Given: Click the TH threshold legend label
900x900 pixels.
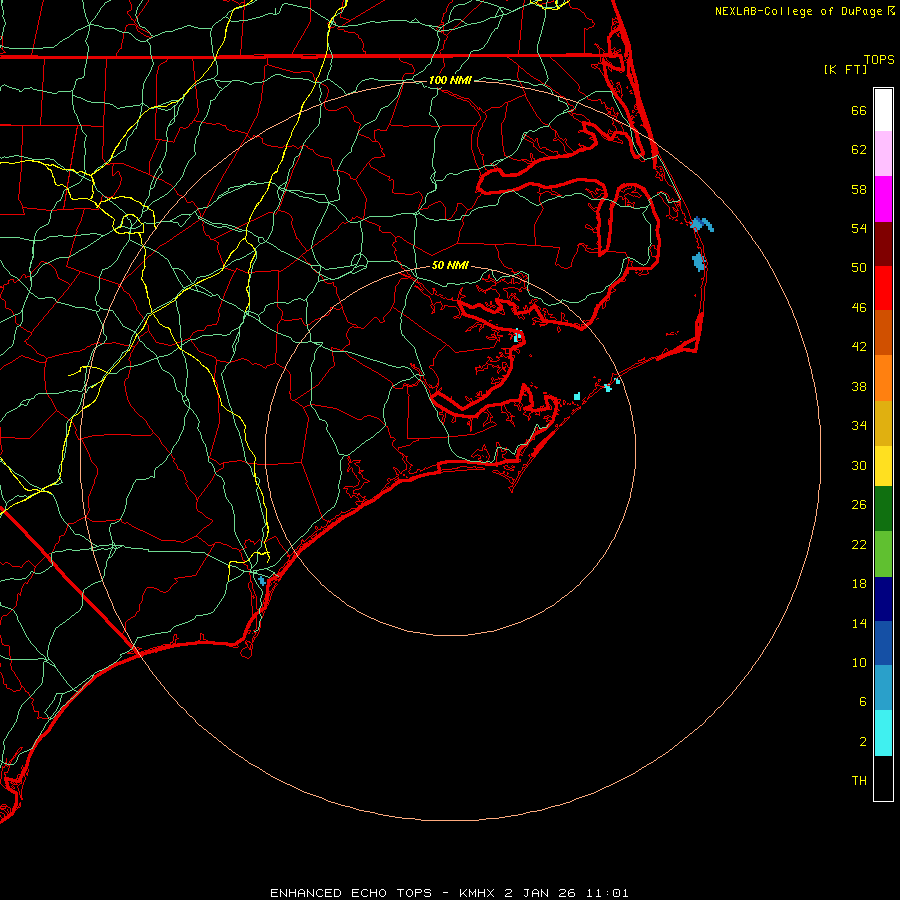Looking at the screenshot, I should tap(859, 781).
